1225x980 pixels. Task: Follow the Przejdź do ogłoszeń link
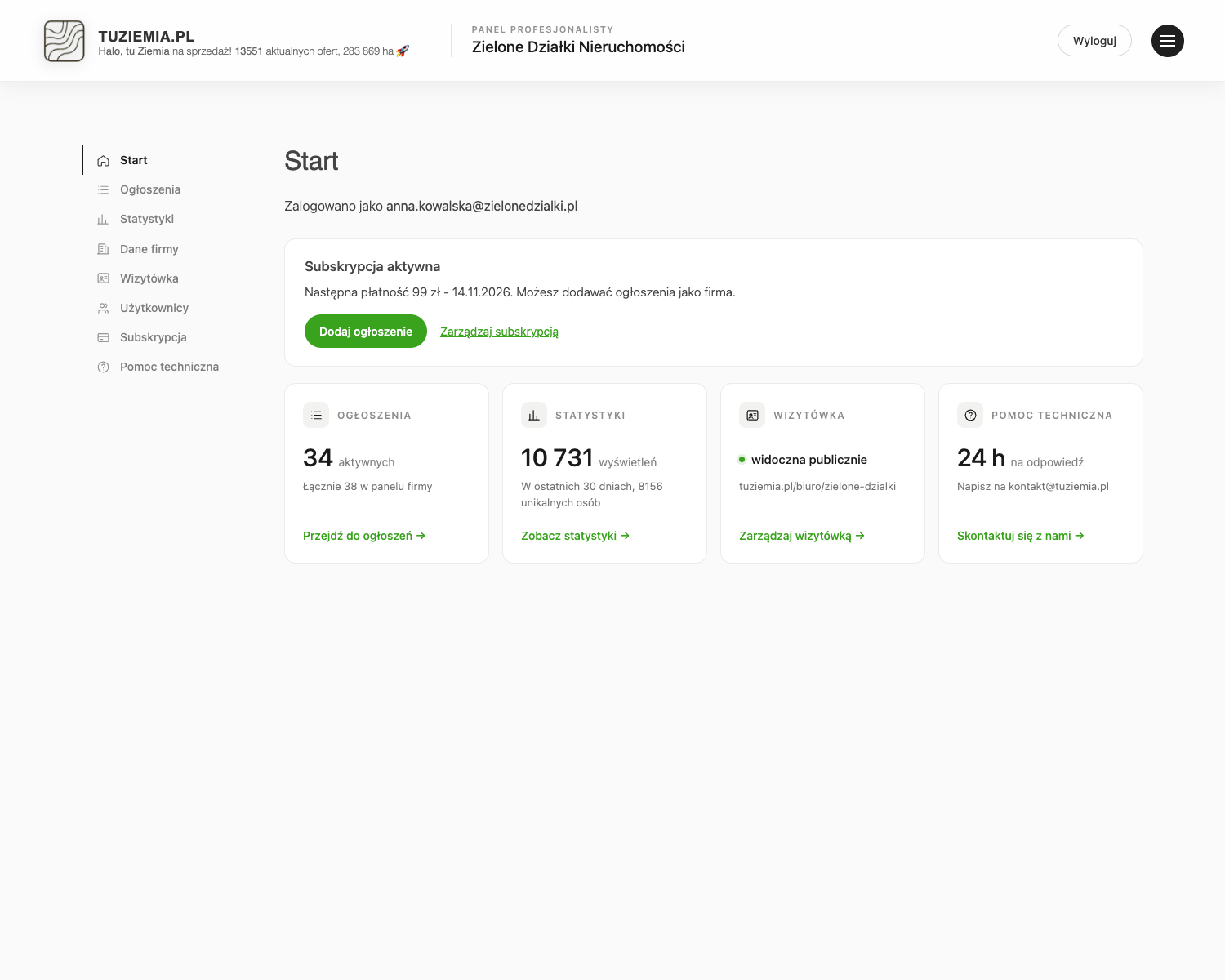pos(364,536)
